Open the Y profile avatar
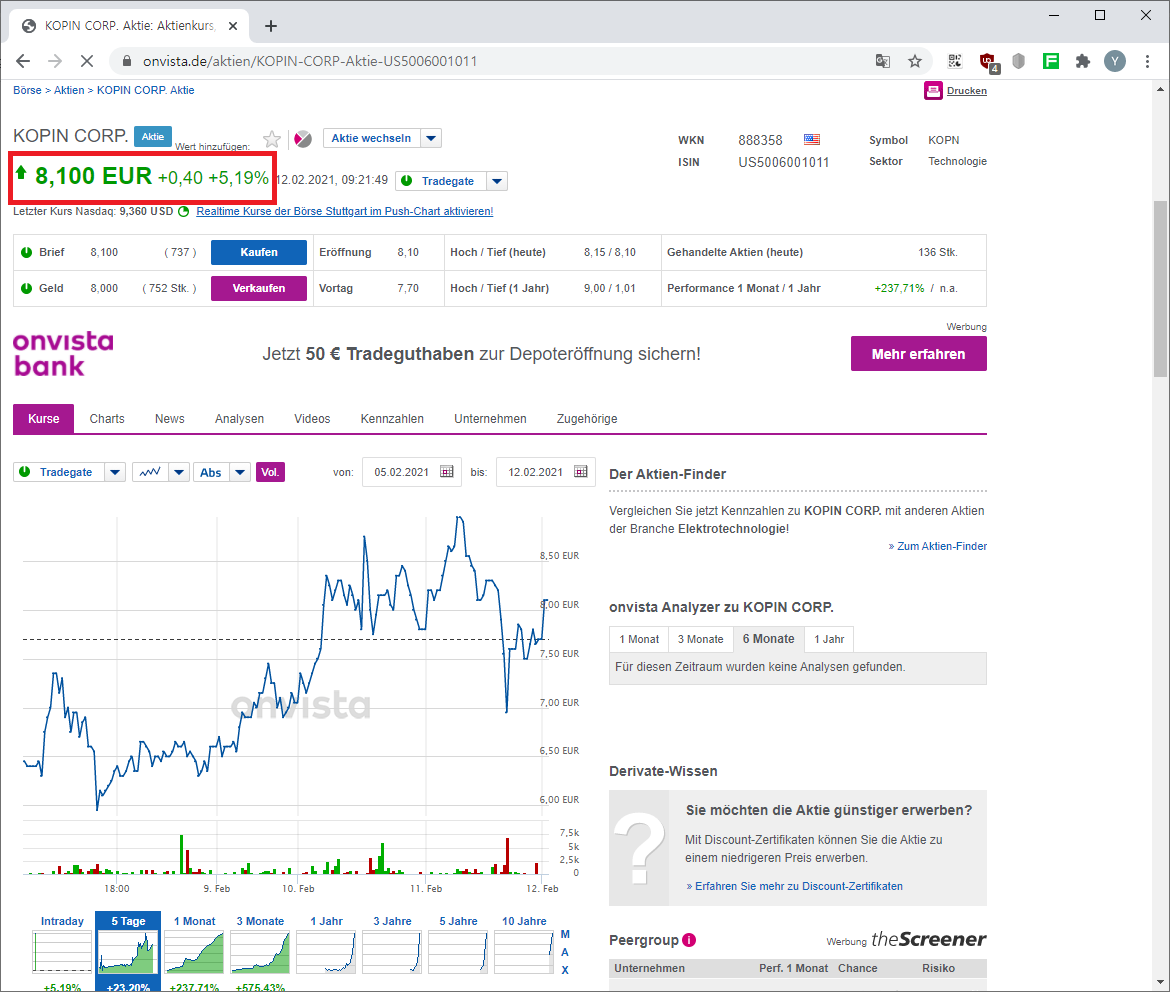 (1115, 61)
